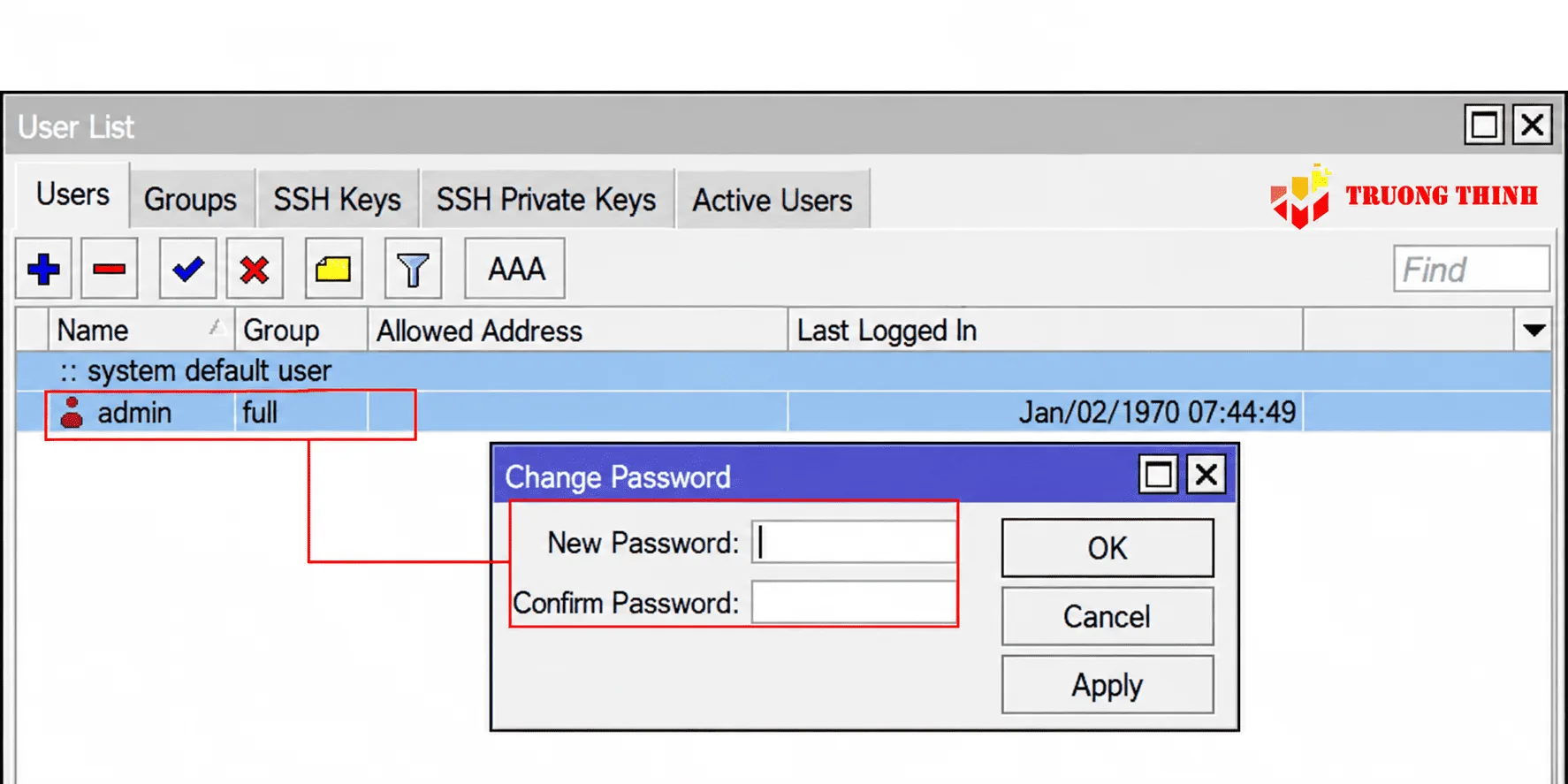Click the red admin user icon

pos(72,413)
